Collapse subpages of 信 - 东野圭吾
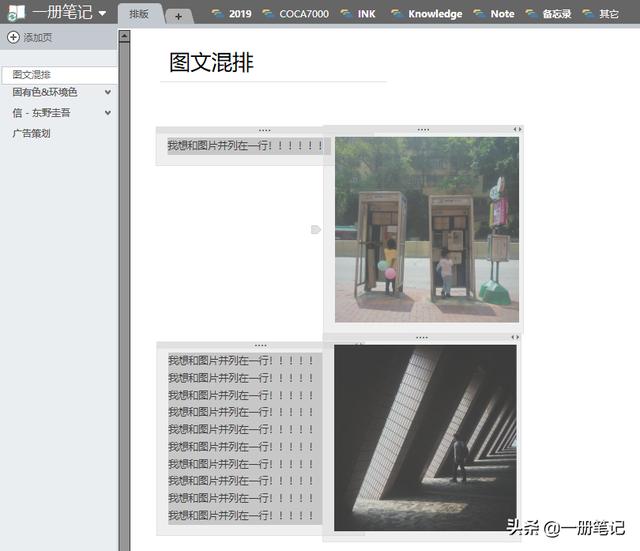640x551 pixels. point(108,113)
